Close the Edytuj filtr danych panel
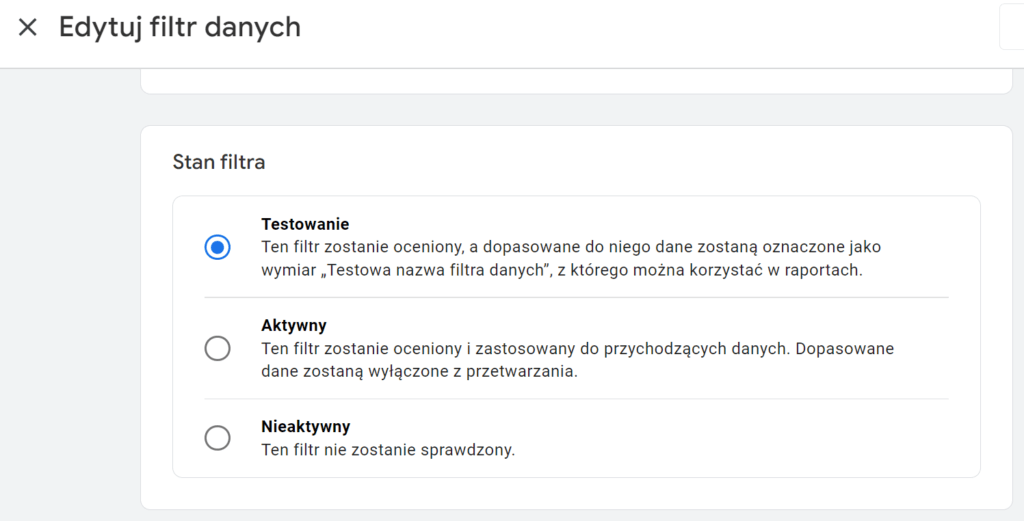 point(28,27)
